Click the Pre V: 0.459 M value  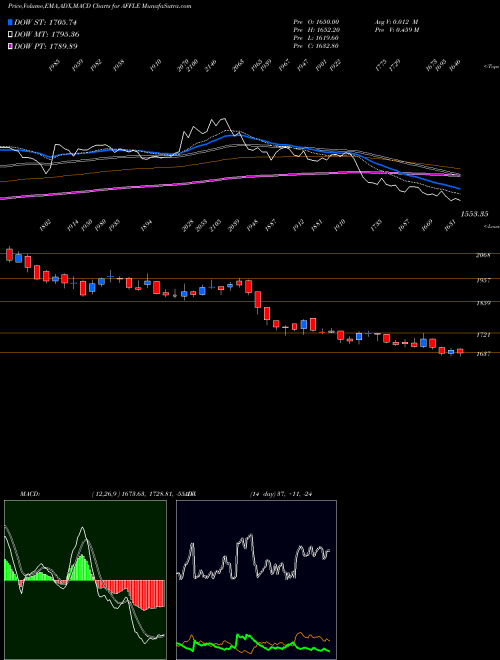point(396,30)
